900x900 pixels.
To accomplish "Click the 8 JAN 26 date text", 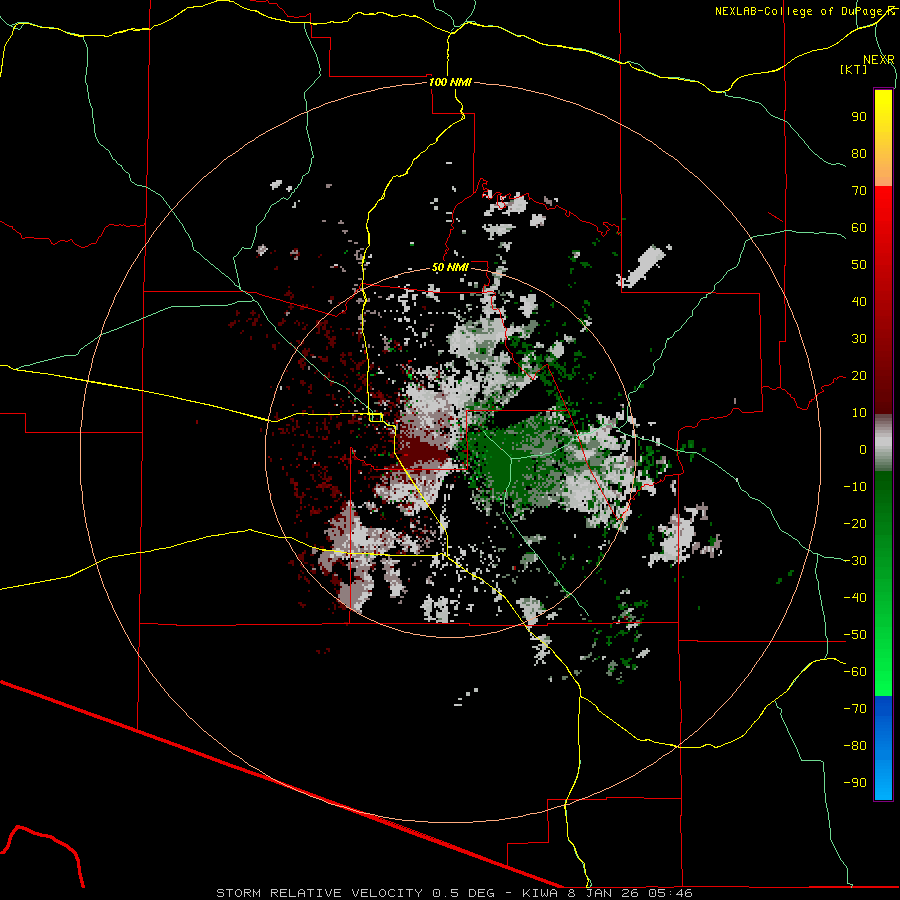I will pyautogui.click(x=604, y=893).
